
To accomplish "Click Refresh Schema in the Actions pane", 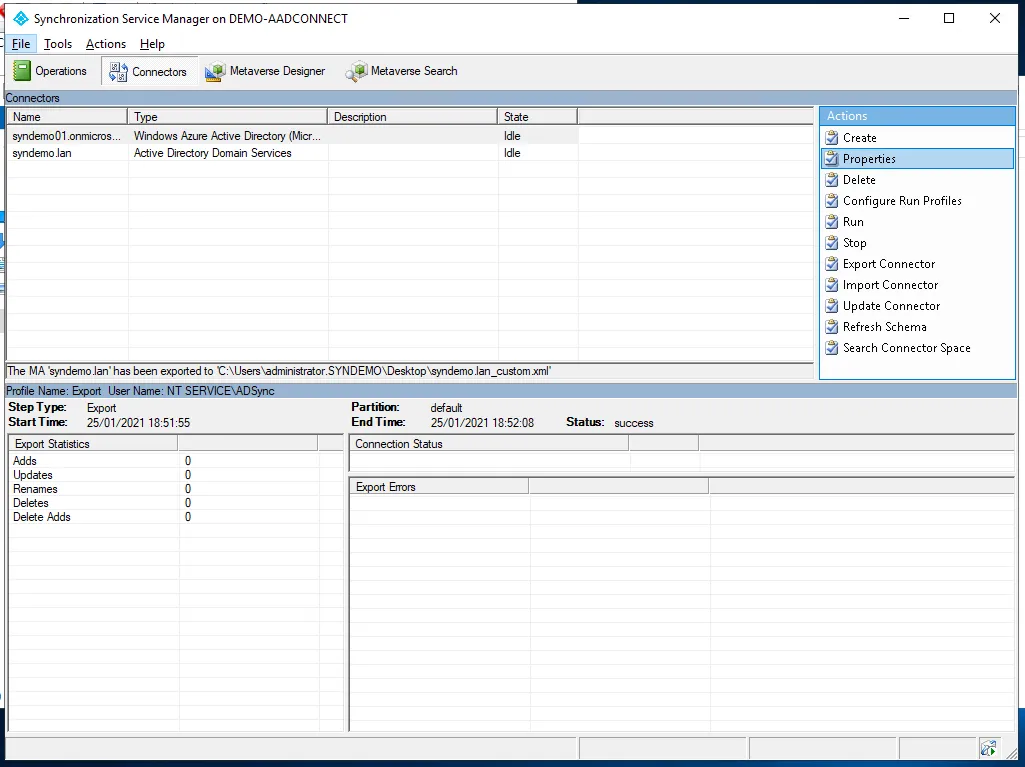I will 884,327.
